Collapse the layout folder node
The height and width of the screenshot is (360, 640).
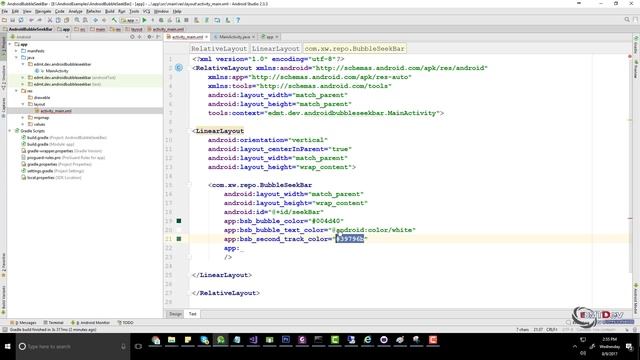(x=23, y=104)
